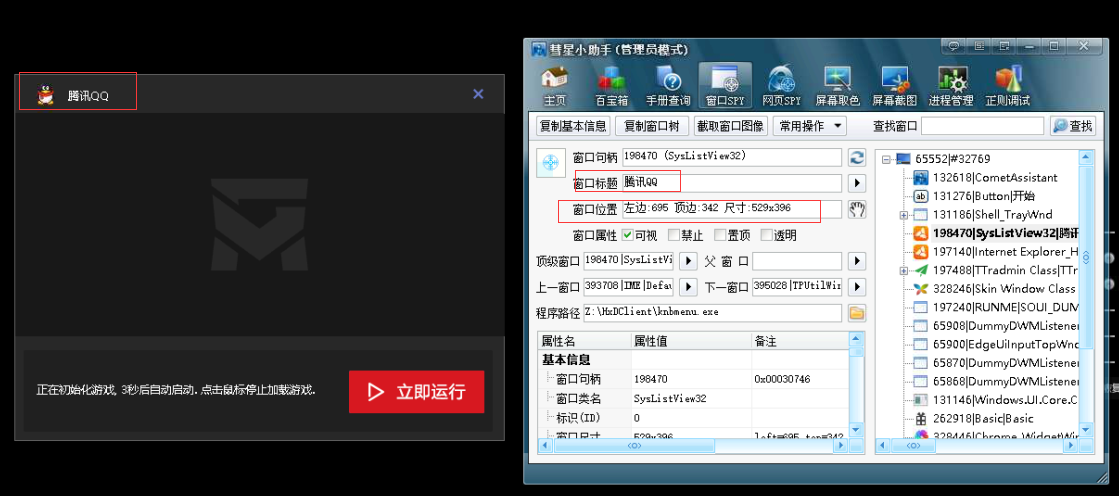
Task: Expand the 197488|TTradmin Class tree node
Action: tap(903, 270)
